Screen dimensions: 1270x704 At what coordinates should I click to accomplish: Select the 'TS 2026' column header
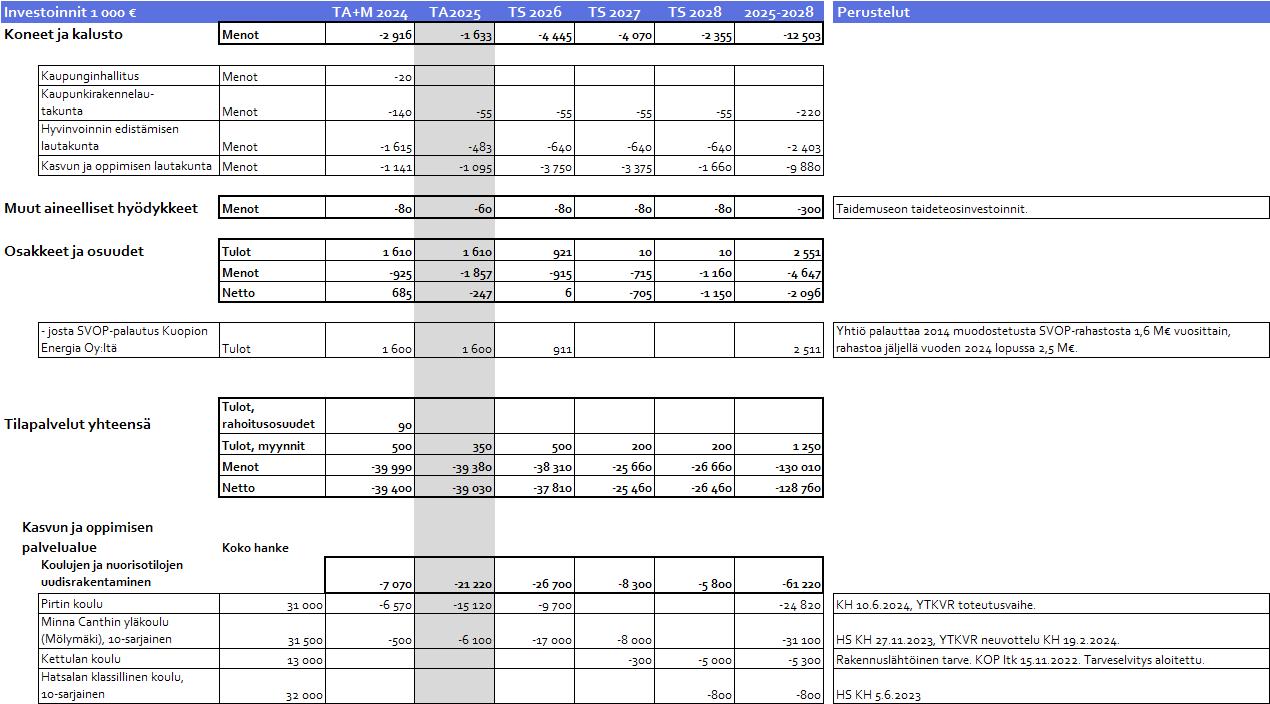coord(535,12)
